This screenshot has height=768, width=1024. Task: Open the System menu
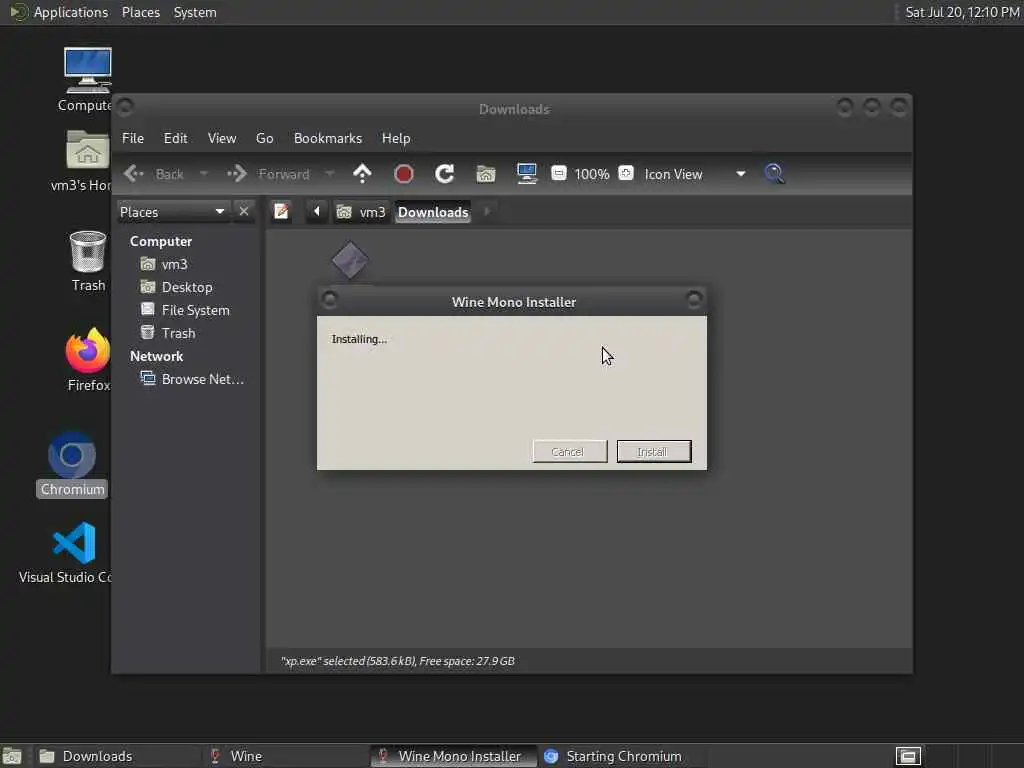pos(195,12)
